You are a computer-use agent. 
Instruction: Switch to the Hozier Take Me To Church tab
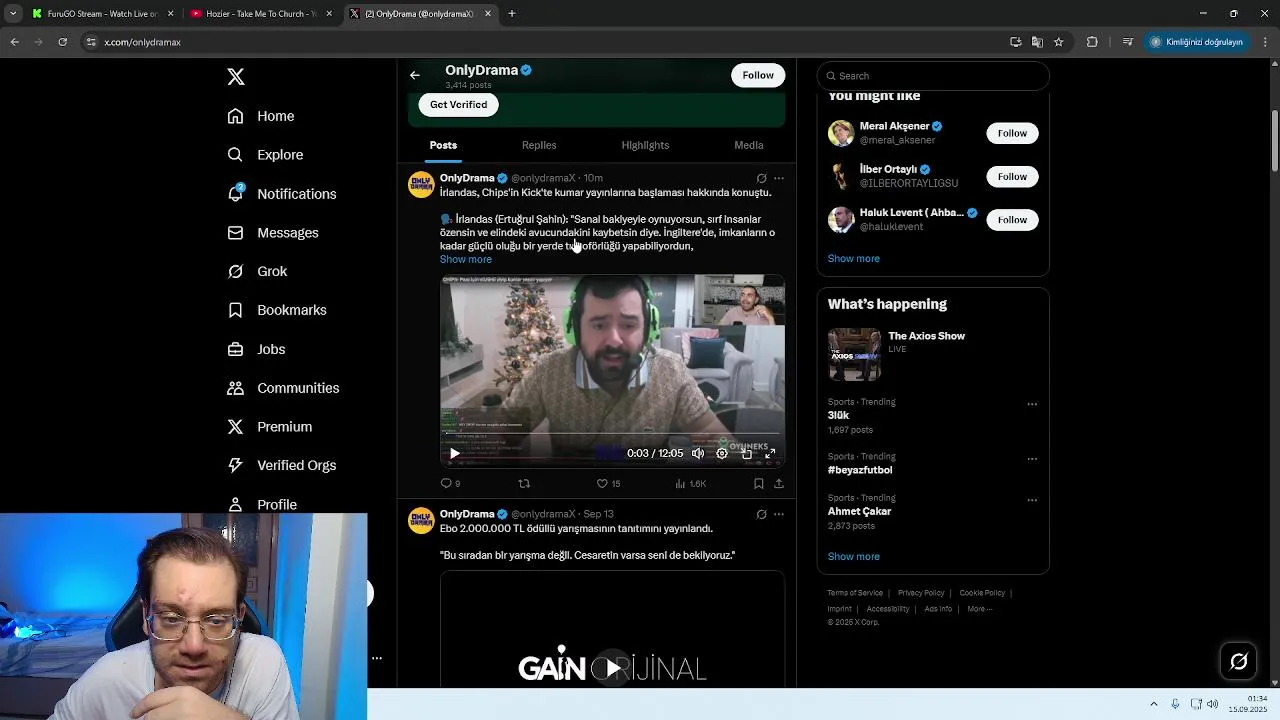tap(261, 14)
